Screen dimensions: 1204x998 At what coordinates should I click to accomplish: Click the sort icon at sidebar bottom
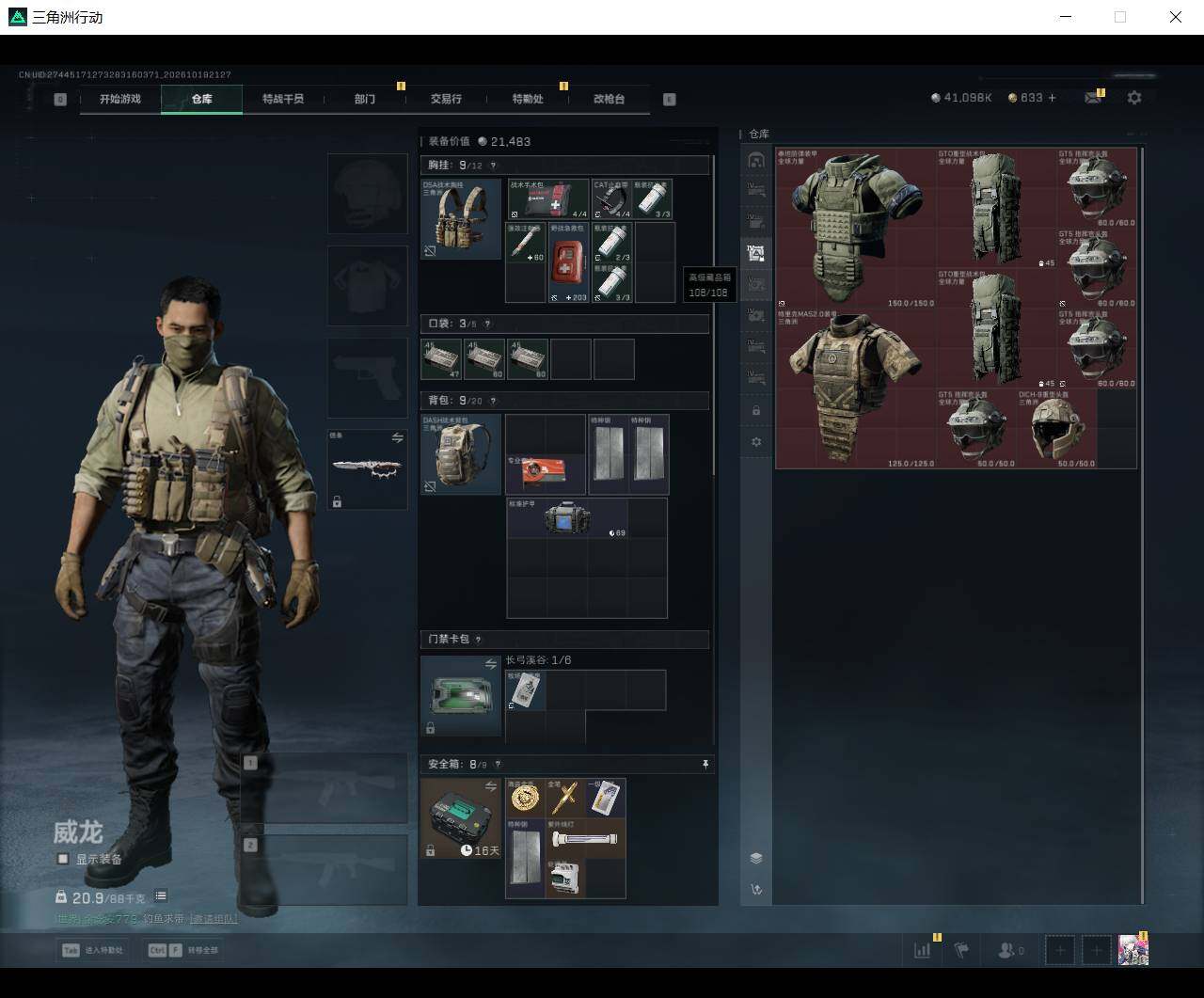point(756,890)
